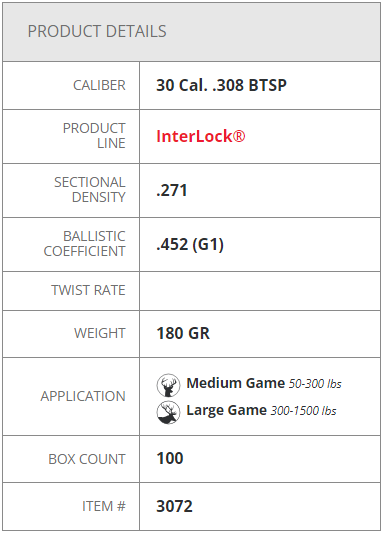
Task: Click the 180 GR weight value
Action: [x=183, y=333]
